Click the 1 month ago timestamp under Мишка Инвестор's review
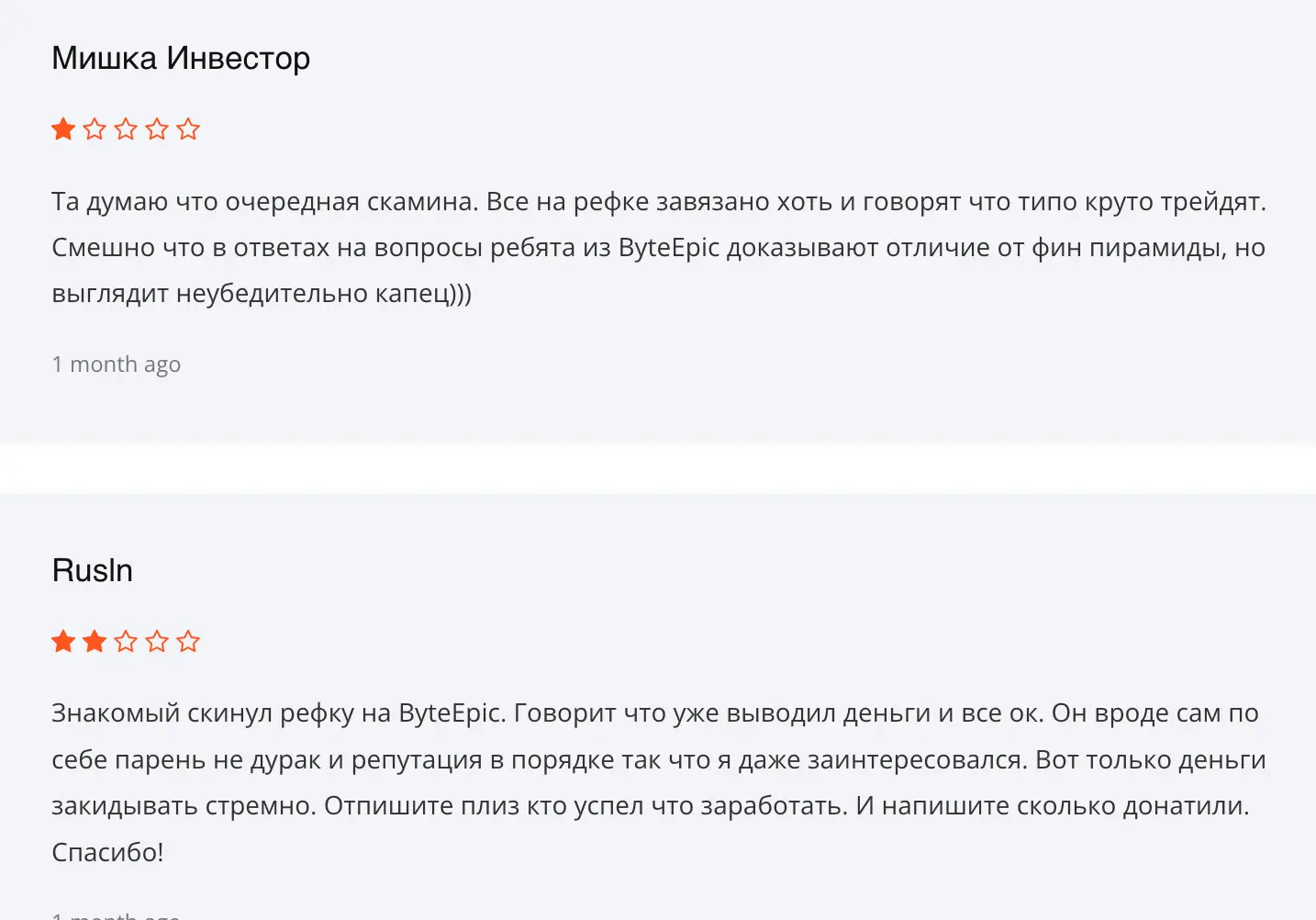Viewport: 1316px width, 920px height. (116, 364)
